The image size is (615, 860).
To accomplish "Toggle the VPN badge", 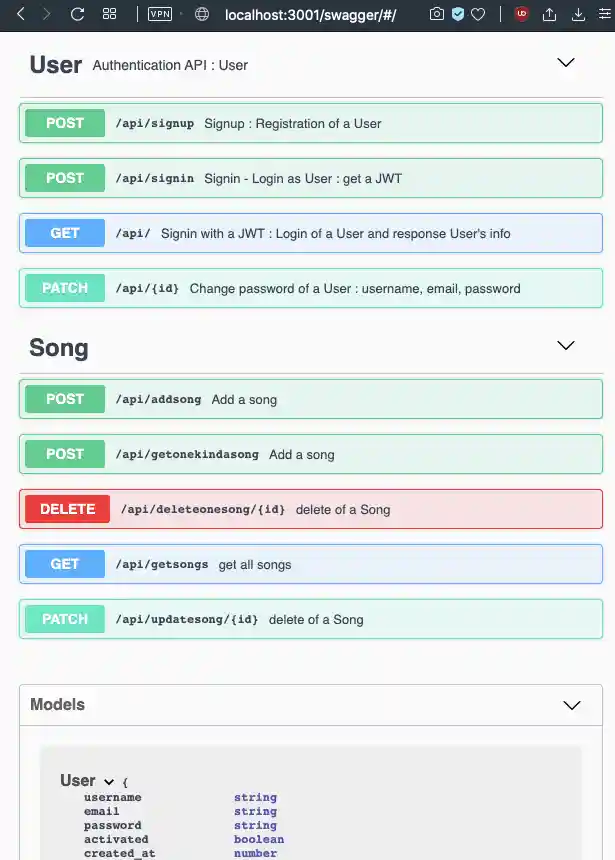I will (x=159, y=14).
